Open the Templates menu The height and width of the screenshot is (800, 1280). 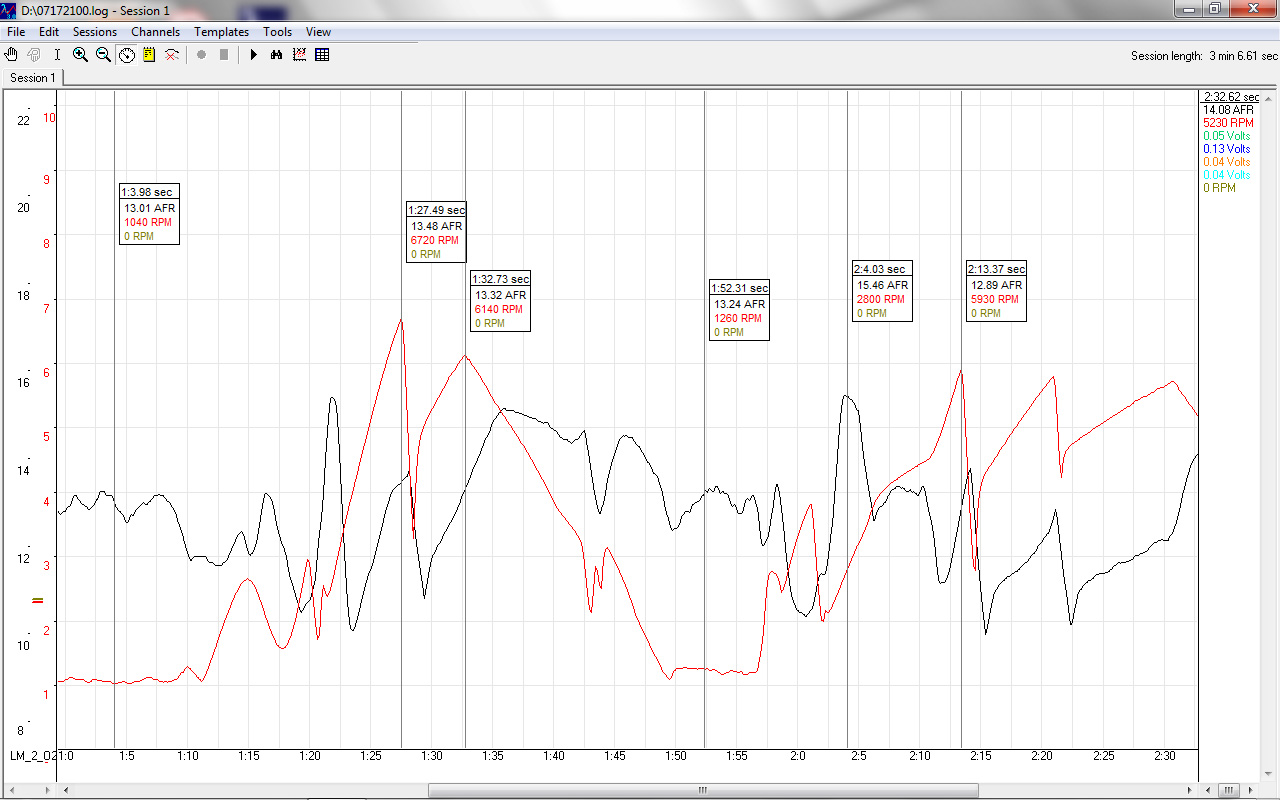221,32
